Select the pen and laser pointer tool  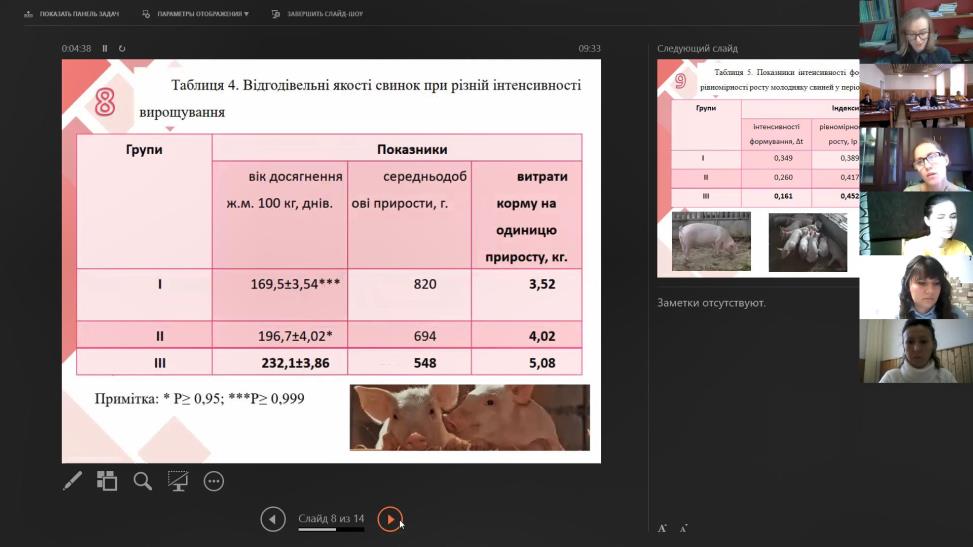73,481
